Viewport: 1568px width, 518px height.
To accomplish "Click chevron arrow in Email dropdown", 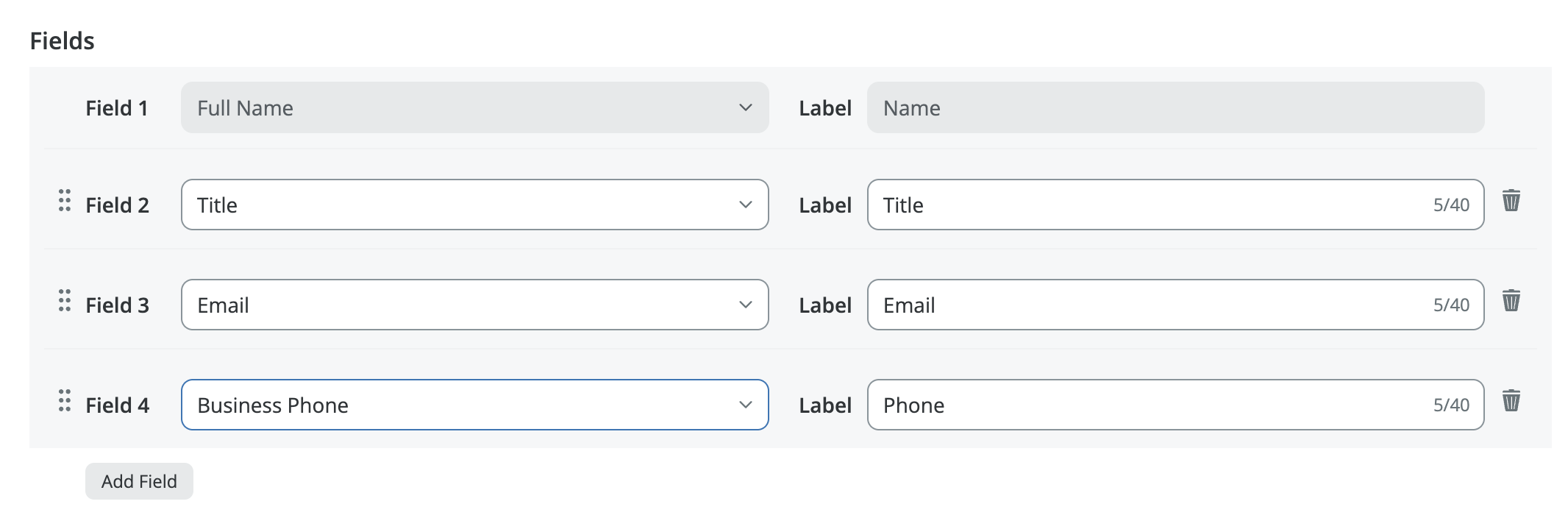I will [745, 305].
